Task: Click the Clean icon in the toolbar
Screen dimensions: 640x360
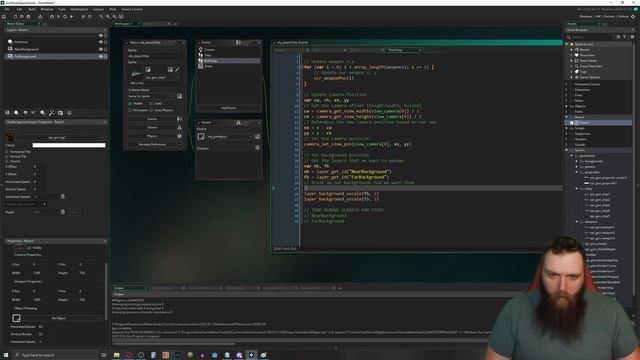Action: coord(71,17)
